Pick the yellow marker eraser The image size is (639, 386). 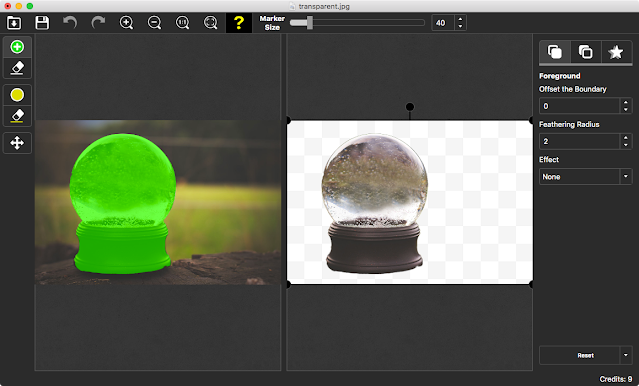click(17, 116)
